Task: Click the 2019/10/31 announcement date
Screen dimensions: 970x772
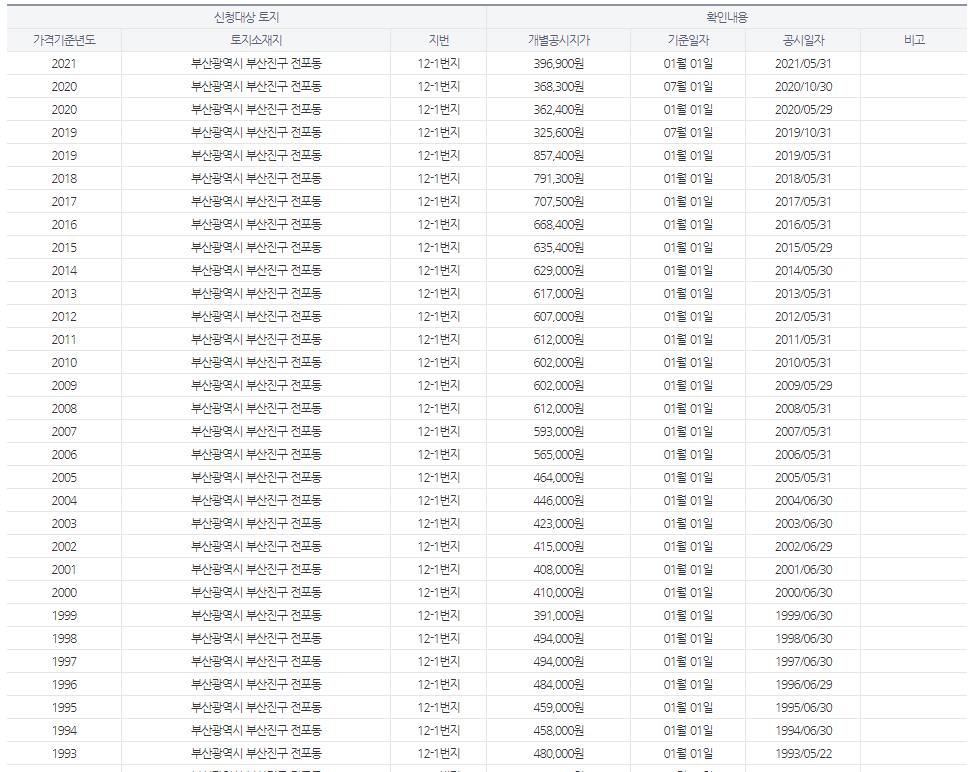Action: pyautogui.click(x=803, y=132)
